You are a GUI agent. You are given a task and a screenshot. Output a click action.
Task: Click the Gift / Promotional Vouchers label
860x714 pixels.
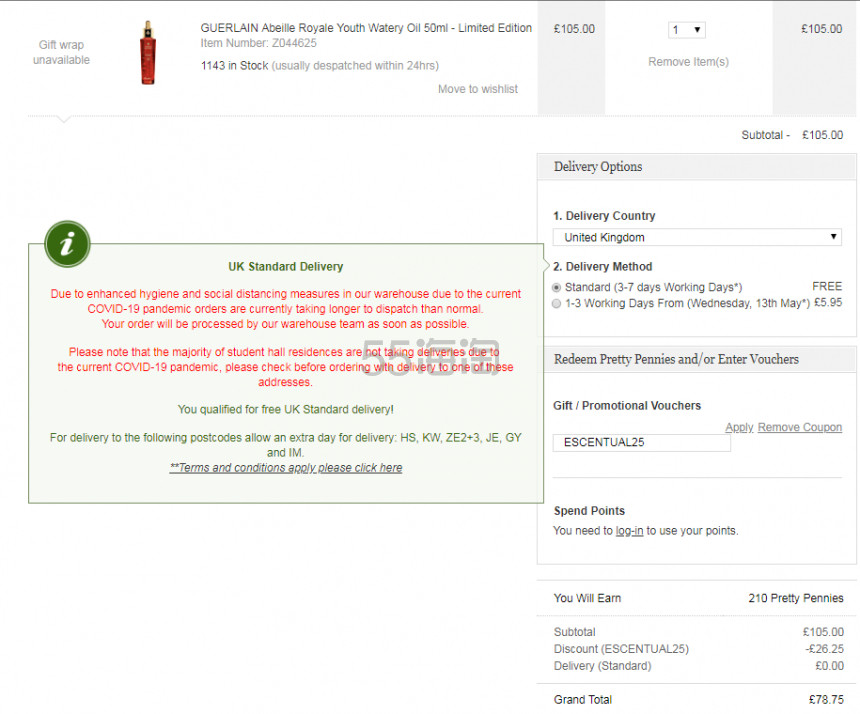pyautogui.click(x=627, y=406)
